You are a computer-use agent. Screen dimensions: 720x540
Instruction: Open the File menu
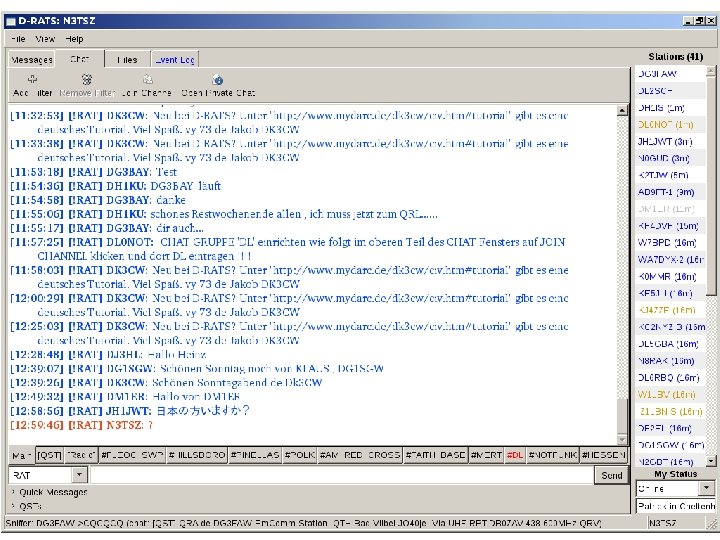pos(18,39)
